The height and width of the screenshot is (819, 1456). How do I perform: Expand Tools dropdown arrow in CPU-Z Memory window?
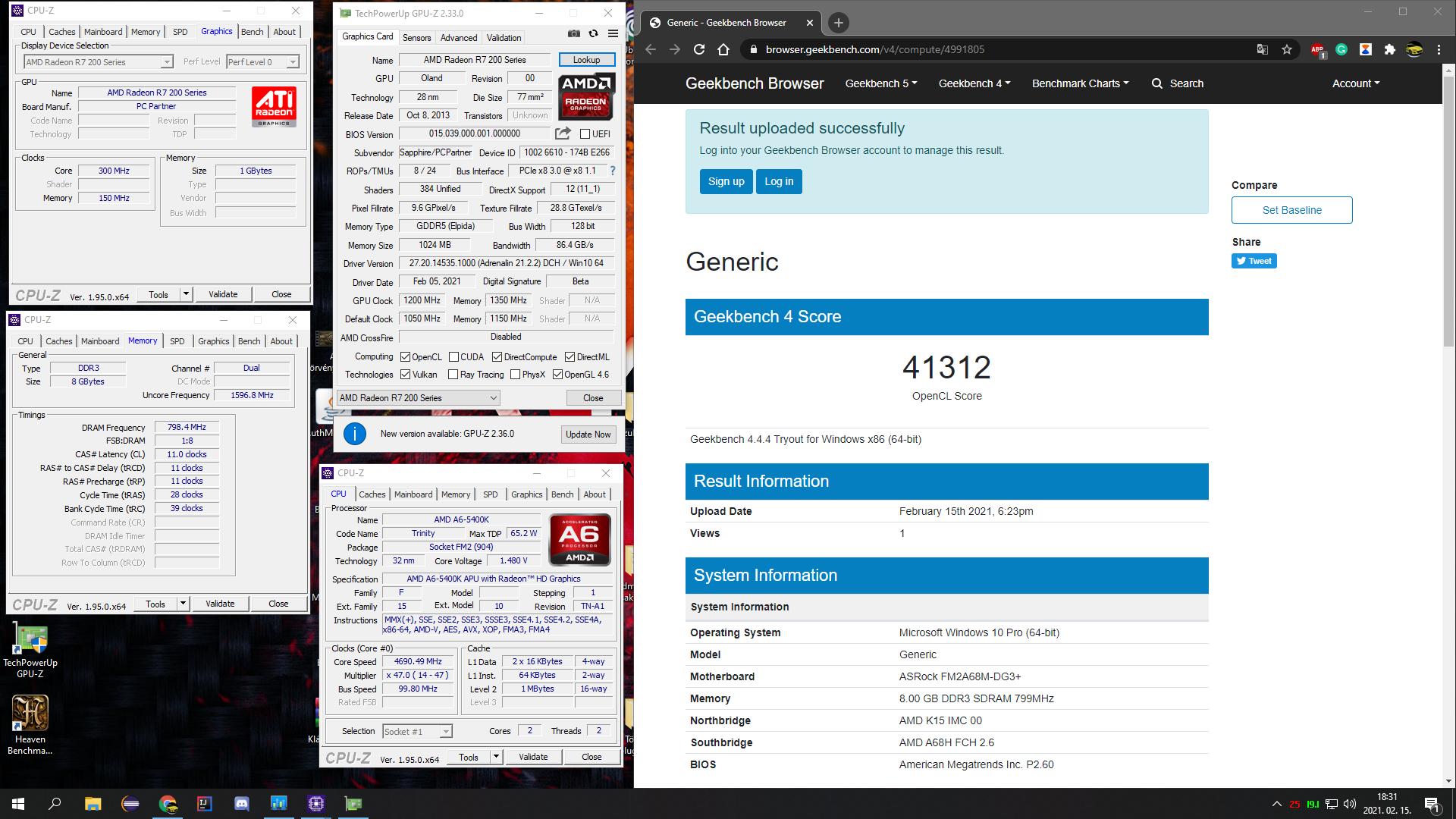(183, 604)
